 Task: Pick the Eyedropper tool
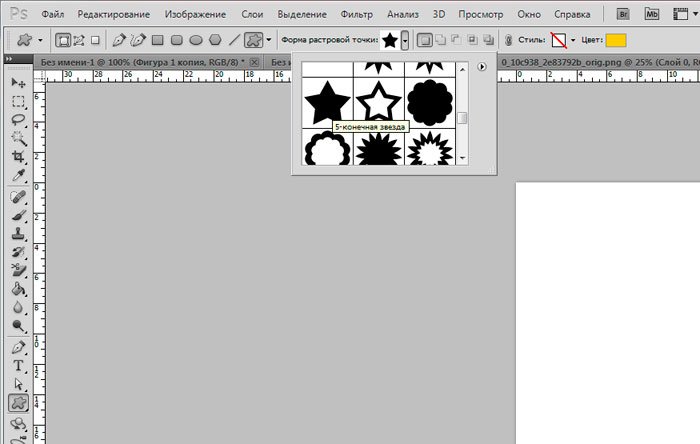18,176
